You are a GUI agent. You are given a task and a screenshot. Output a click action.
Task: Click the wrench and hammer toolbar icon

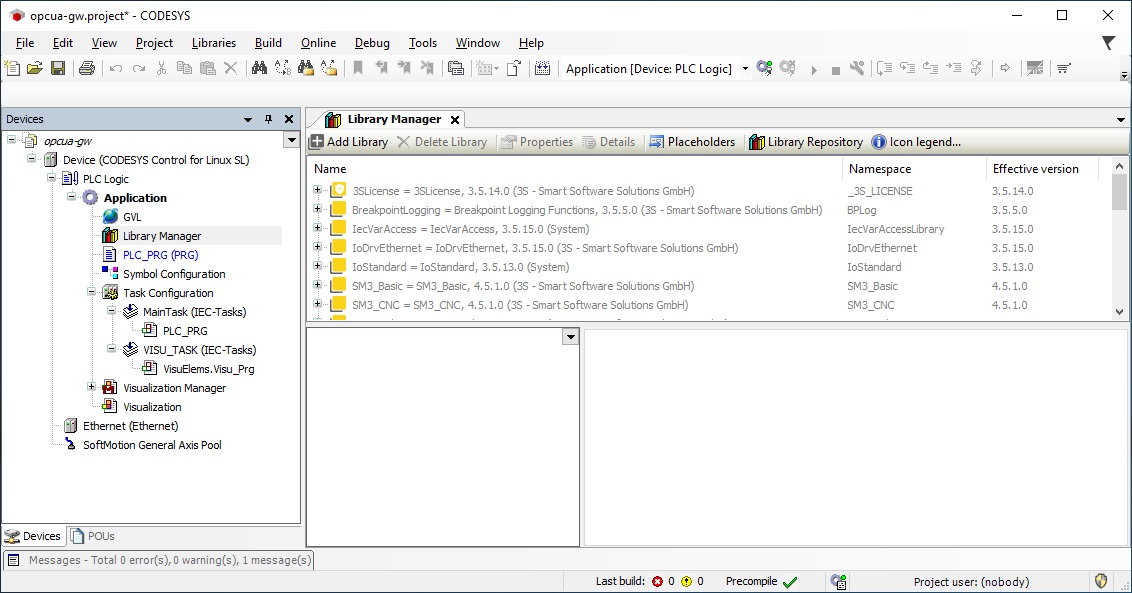click(857, 69)
